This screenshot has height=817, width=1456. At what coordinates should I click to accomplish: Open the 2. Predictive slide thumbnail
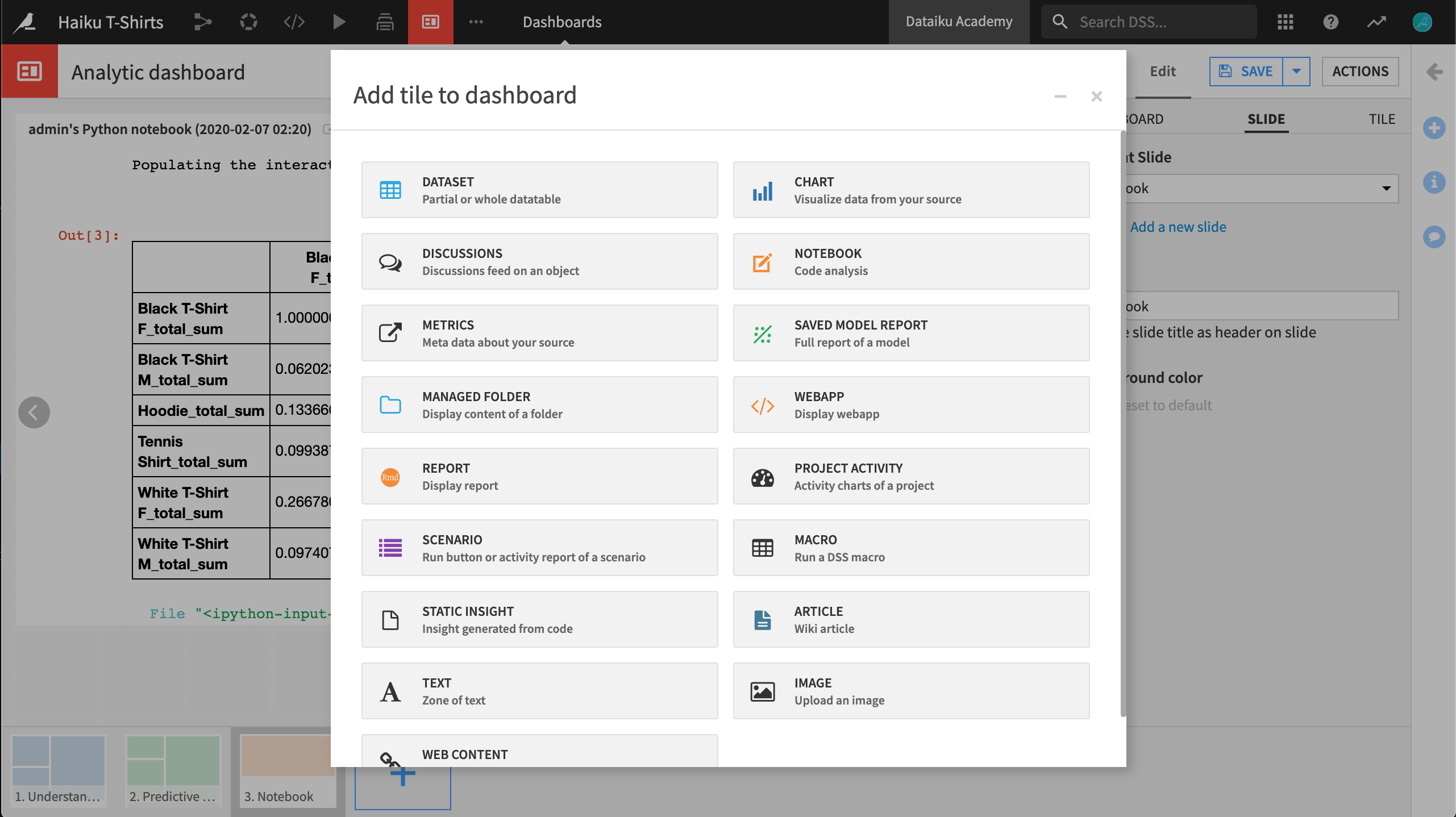coord(173,770)
